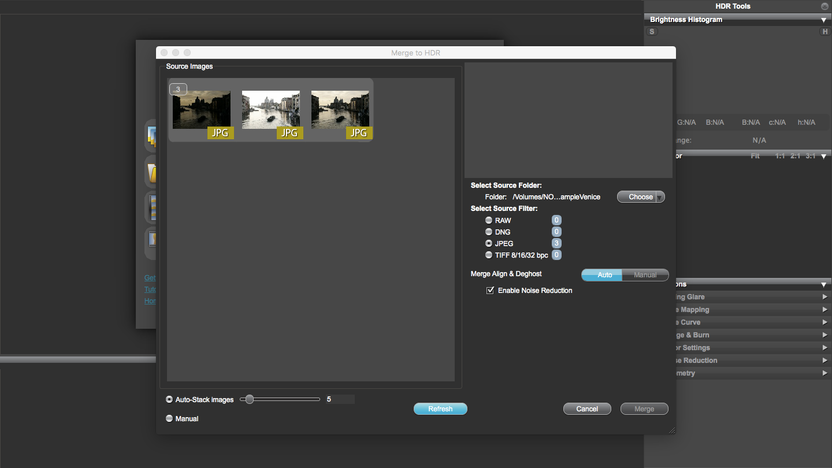Click the JPG badge on the darkest thumbnail
Viewport: 832px width, 468px height.
click(x=220, y=133)
